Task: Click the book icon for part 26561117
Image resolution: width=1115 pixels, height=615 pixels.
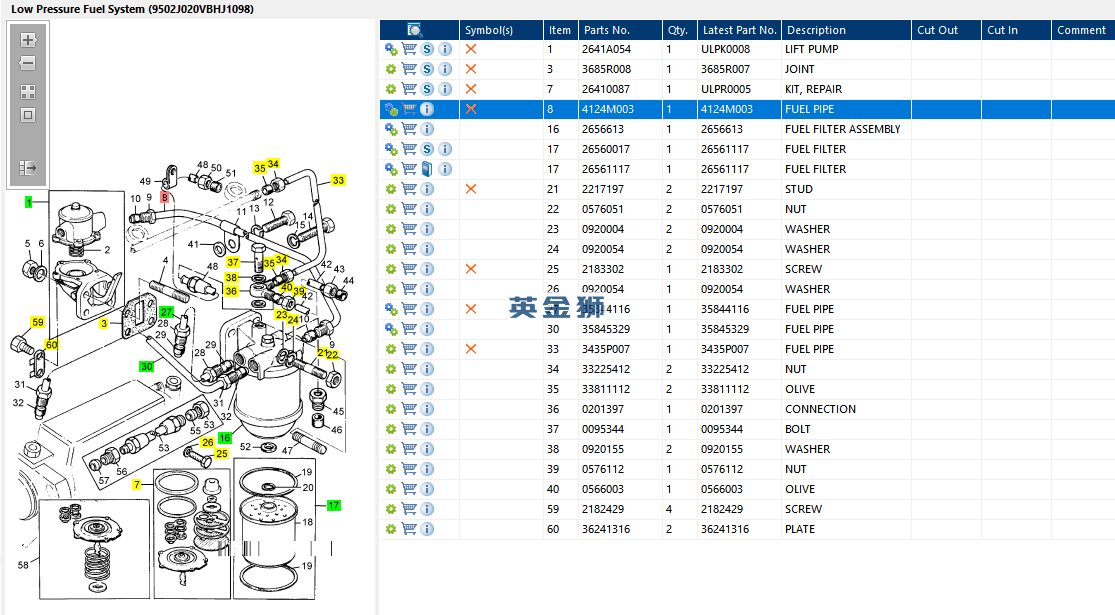Action: 427,169
